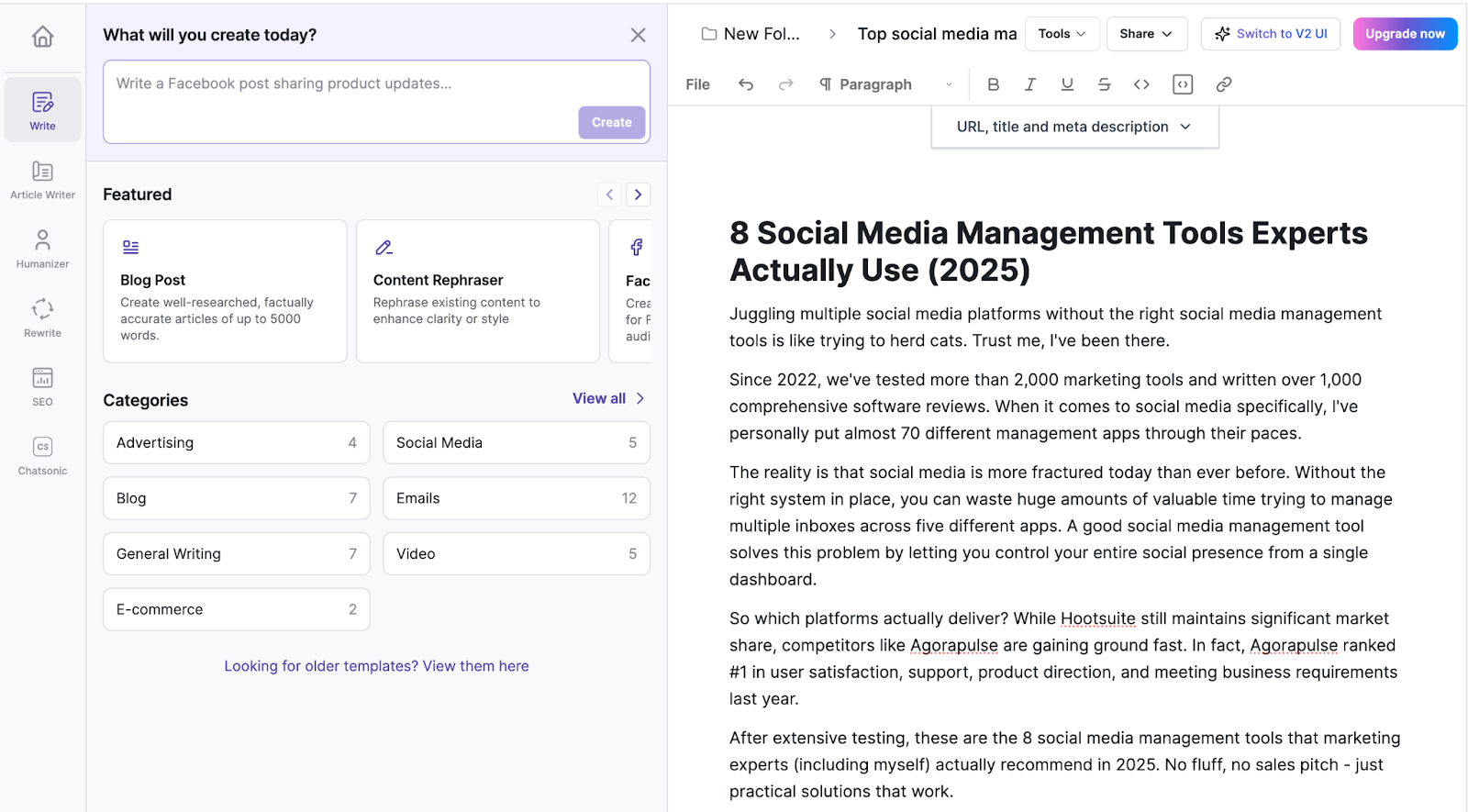The image size is (1468, 812).
Task: Redo the last edit
Action: (785, 84)
